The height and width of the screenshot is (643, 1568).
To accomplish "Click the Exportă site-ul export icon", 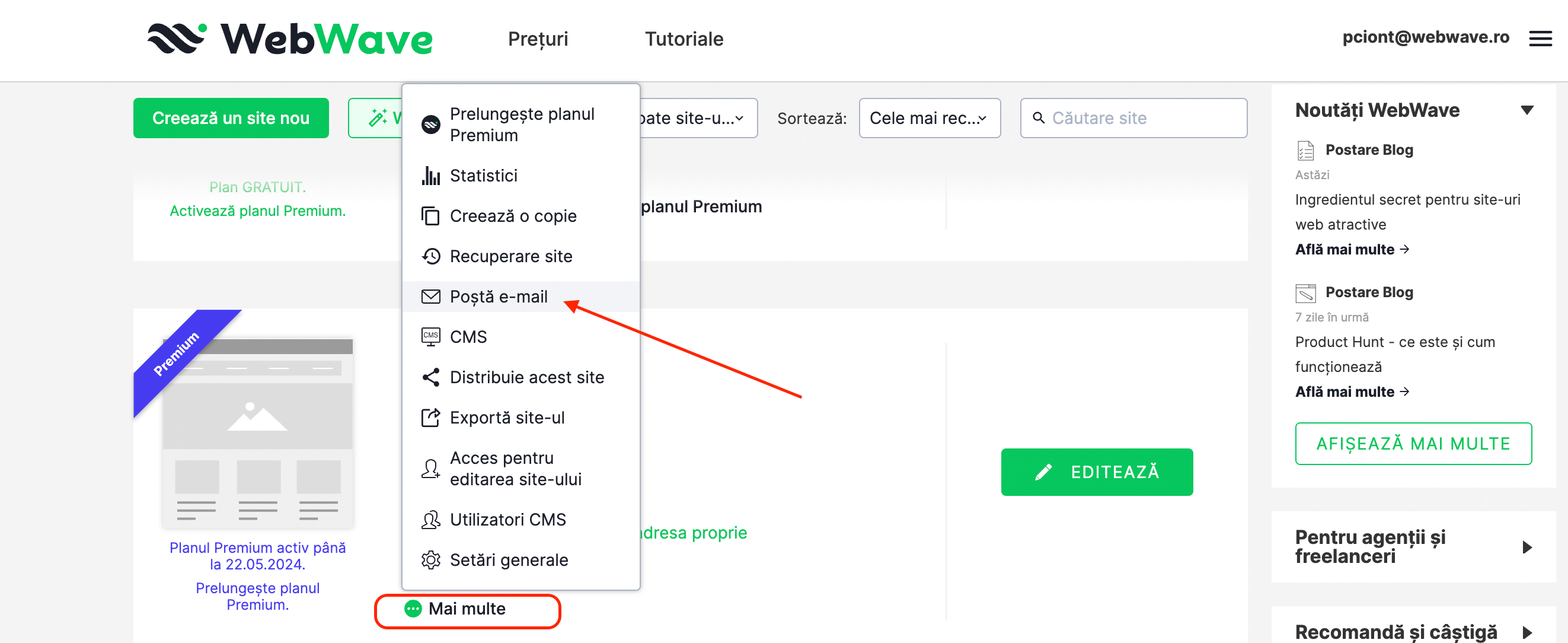I will [430, 418].
